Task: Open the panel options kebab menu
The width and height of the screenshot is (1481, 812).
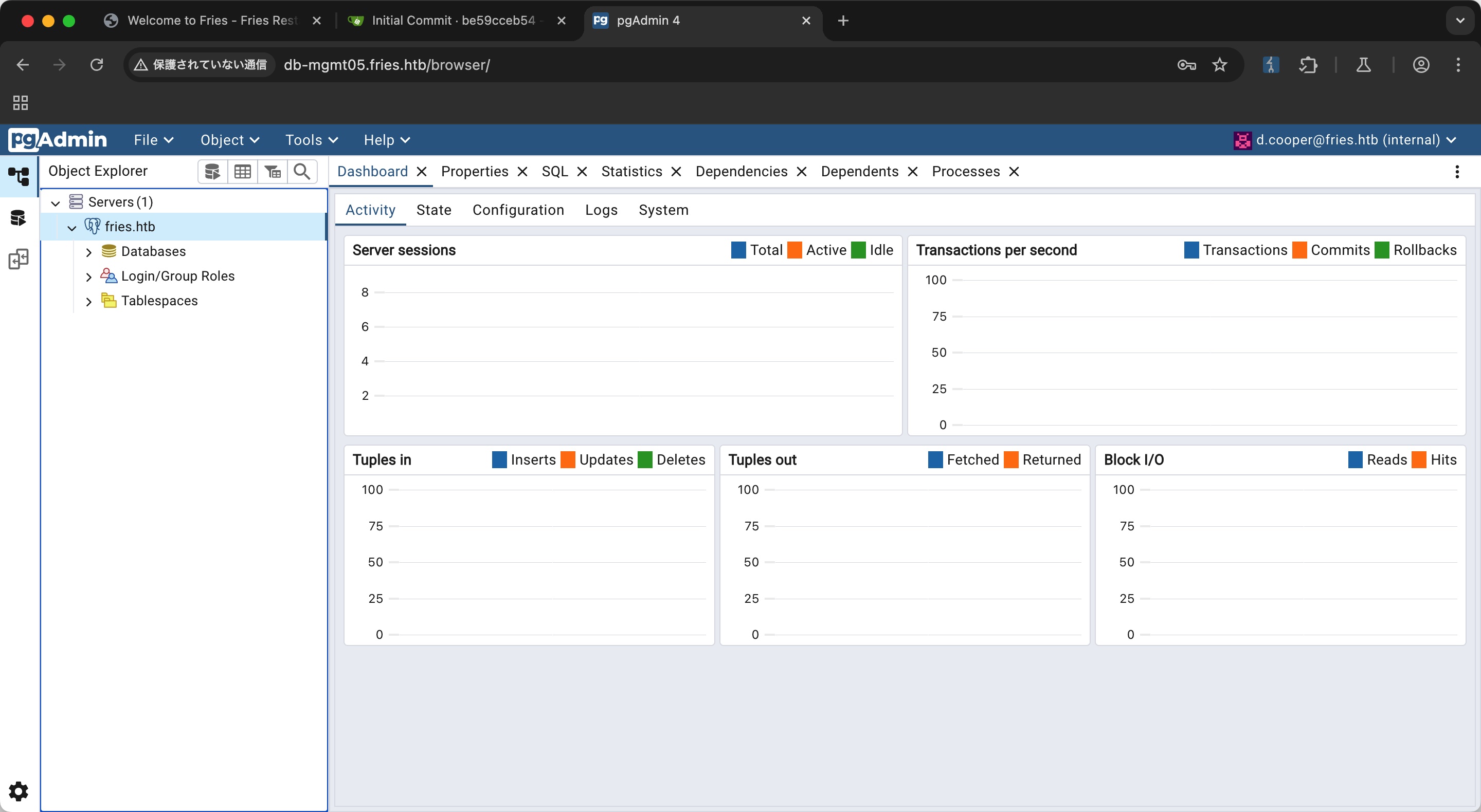Action: 1457,172
